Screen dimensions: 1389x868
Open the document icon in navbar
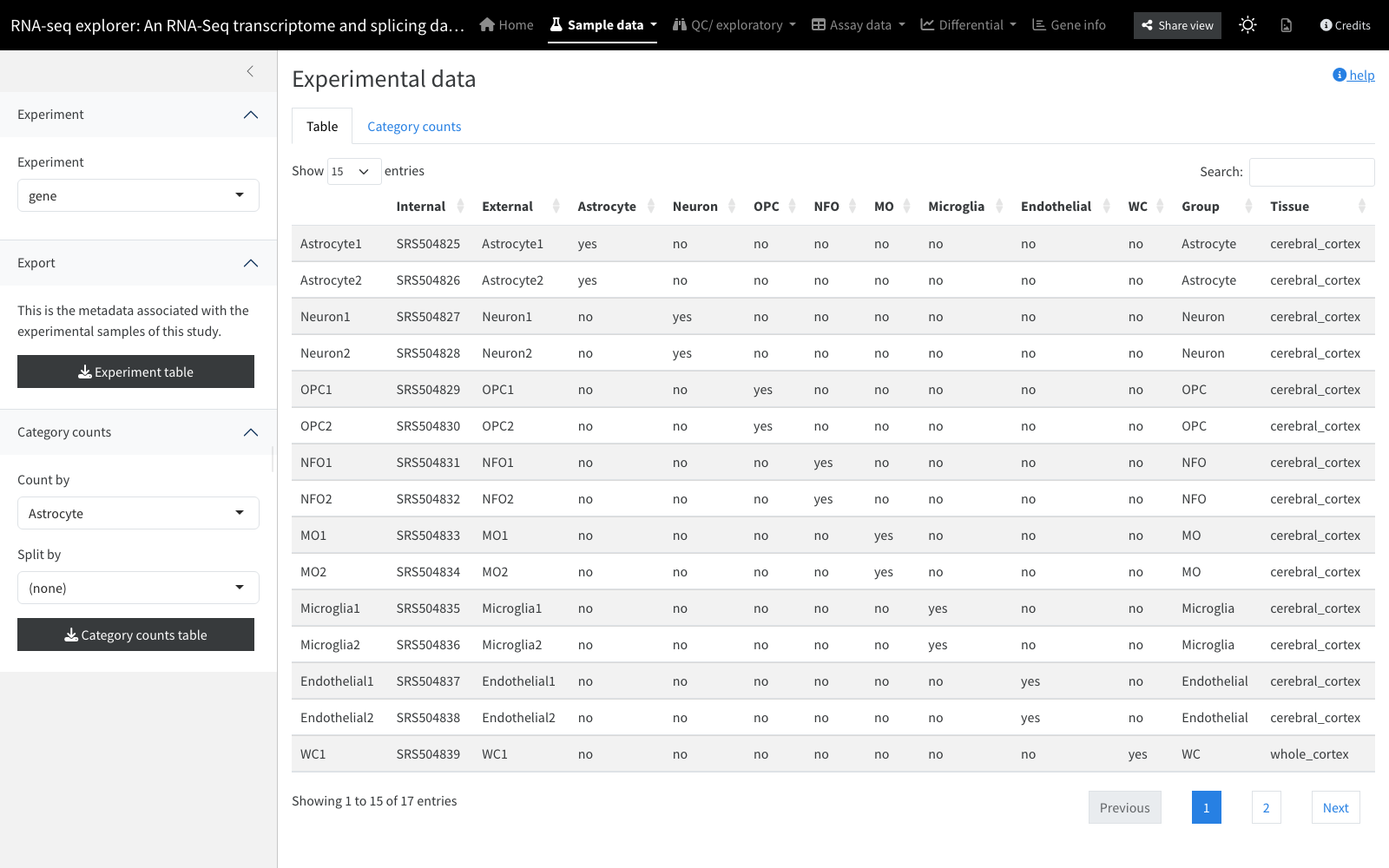pyautogui.click(x=1287, y=25)
